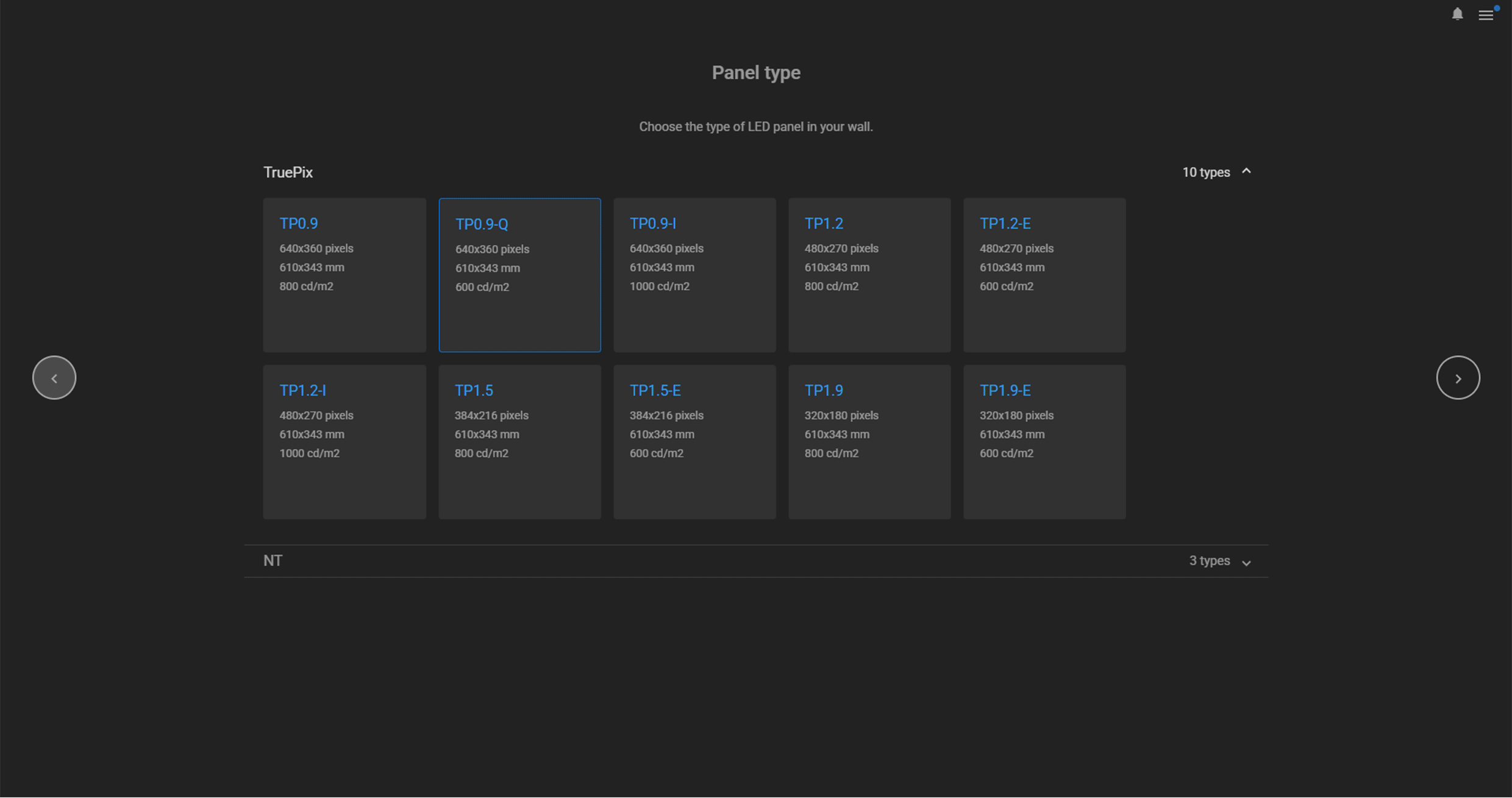
Task: Open the notifications bell icon
Action: tap(1457, 14)
